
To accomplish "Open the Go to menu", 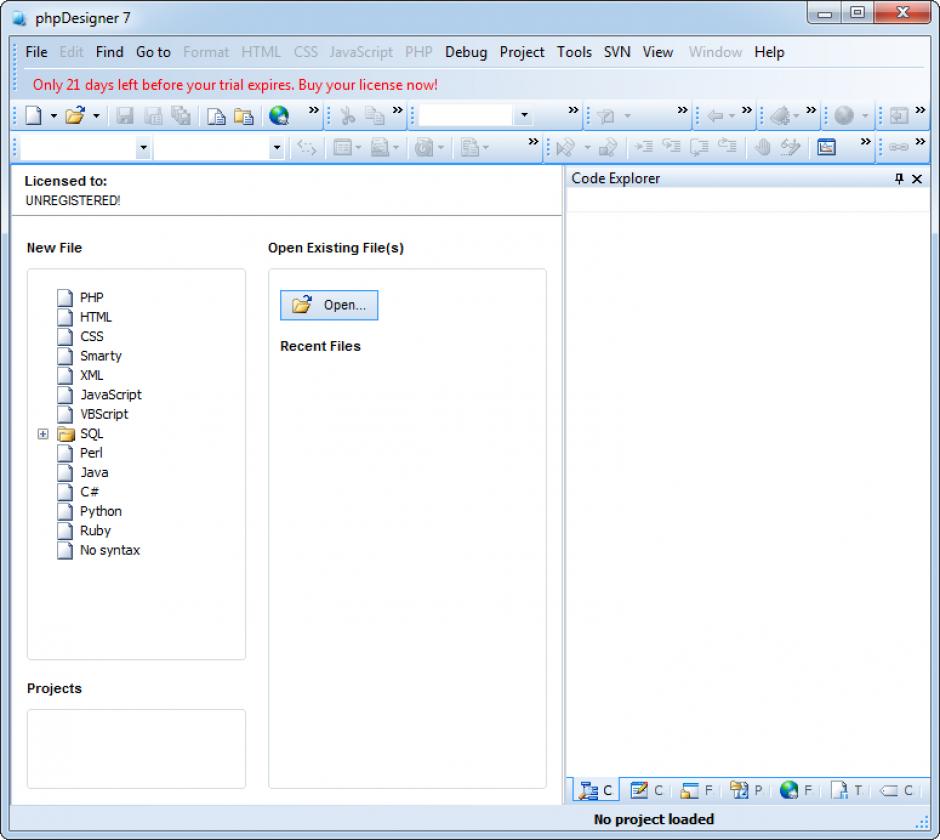I will coord(153,52).
